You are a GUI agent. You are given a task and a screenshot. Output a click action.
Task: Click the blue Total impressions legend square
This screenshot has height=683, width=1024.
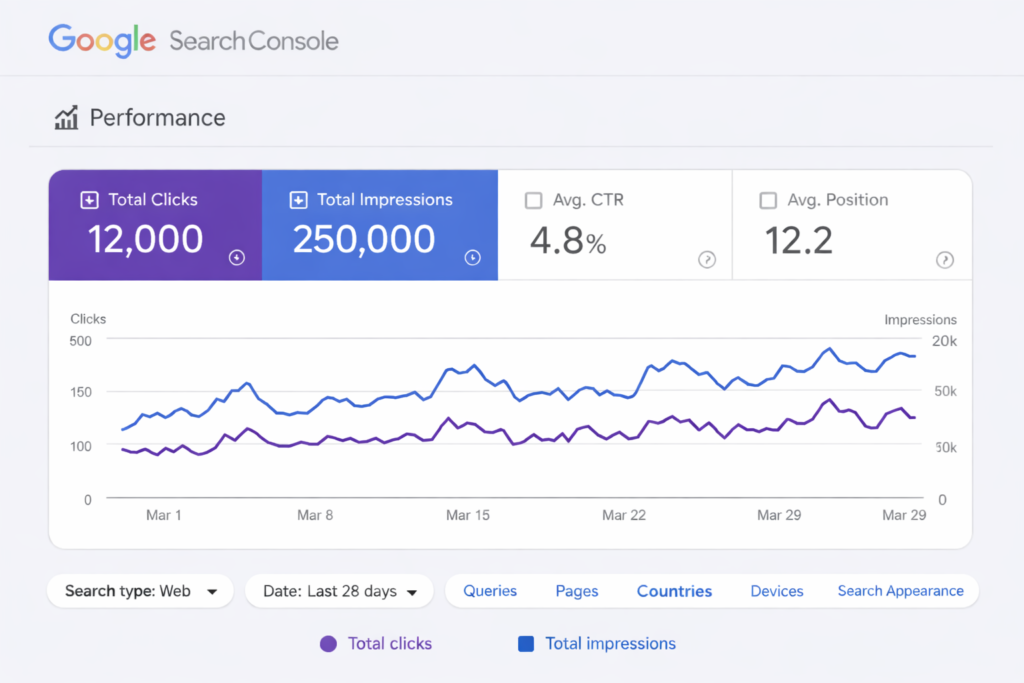[526, 644]
